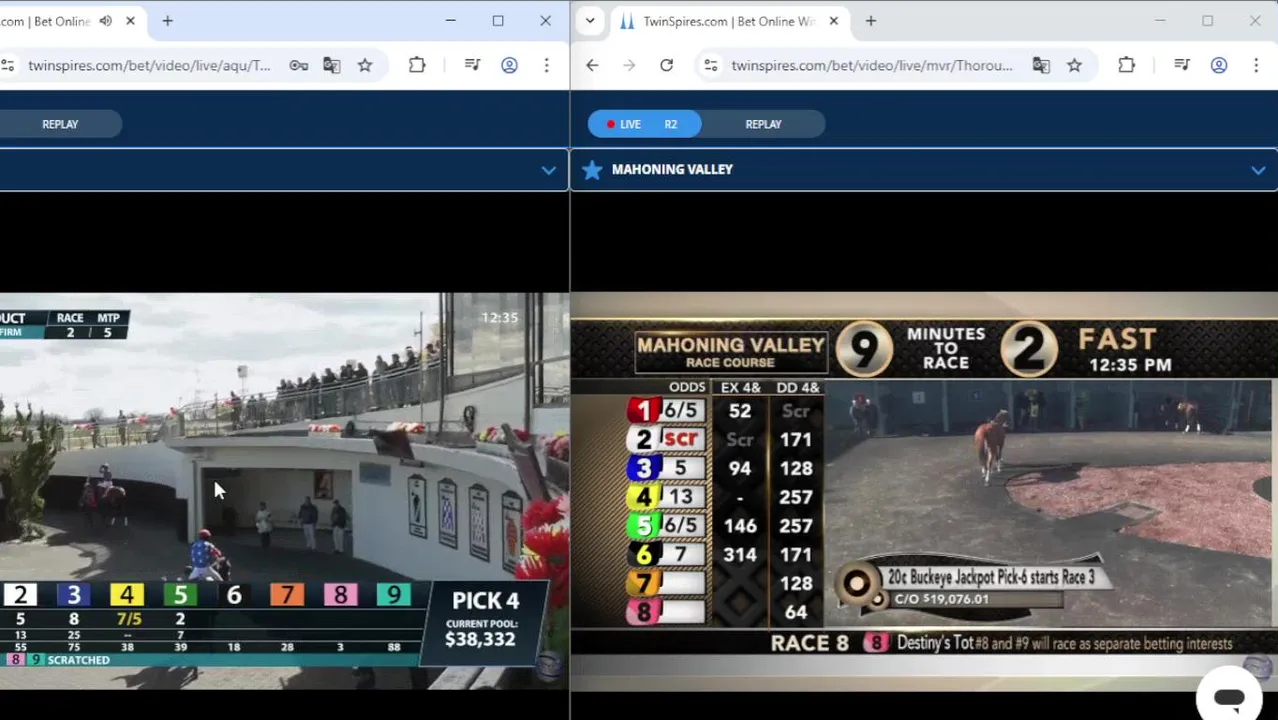This screenshot has height=720, width=1278.
Task: Open Chrome menu in the left window
Action: point(546,65)
